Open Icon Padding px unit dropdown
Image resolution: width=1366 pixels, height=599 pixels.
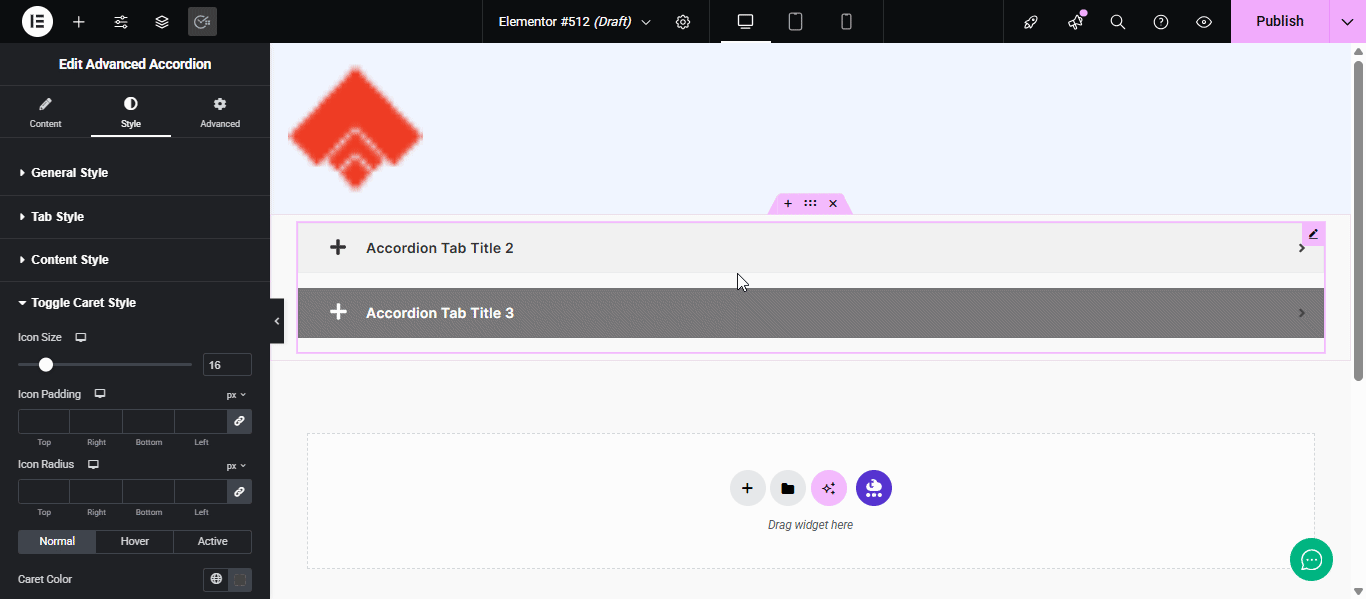[236, 395]
